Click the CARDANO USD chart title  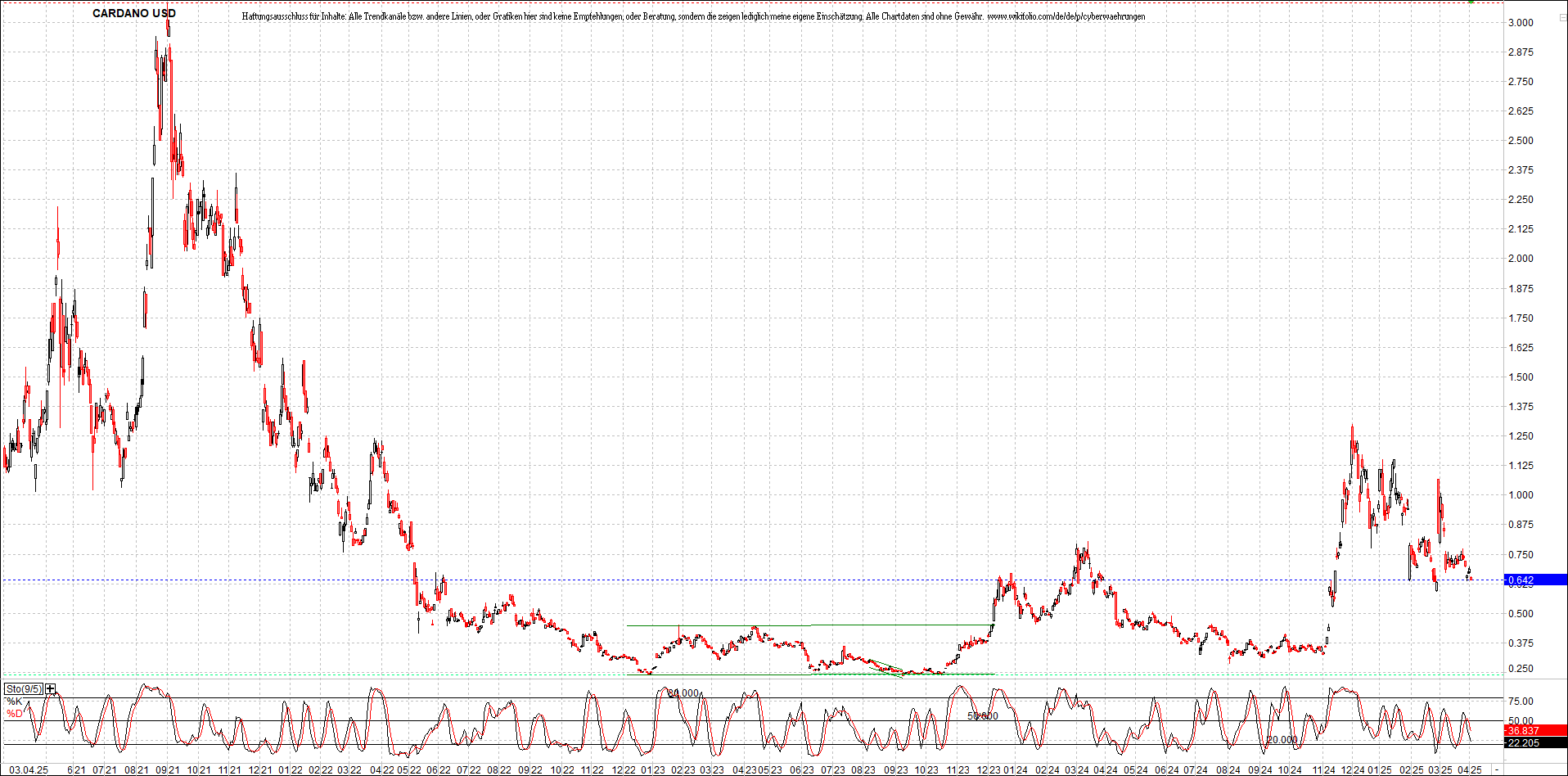pyautogui.click(x=135, y=13)
